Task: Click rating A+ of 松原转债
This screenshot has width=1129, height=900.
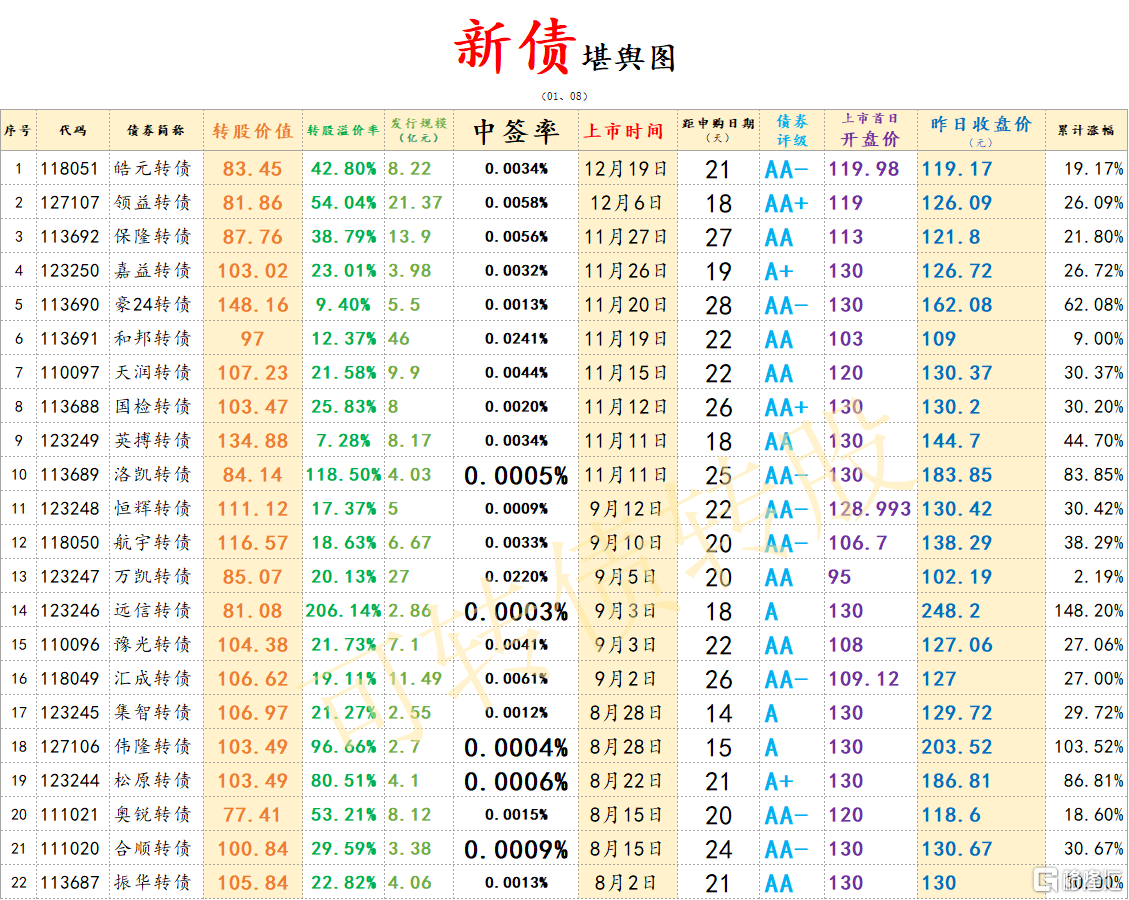Action: 779,781
